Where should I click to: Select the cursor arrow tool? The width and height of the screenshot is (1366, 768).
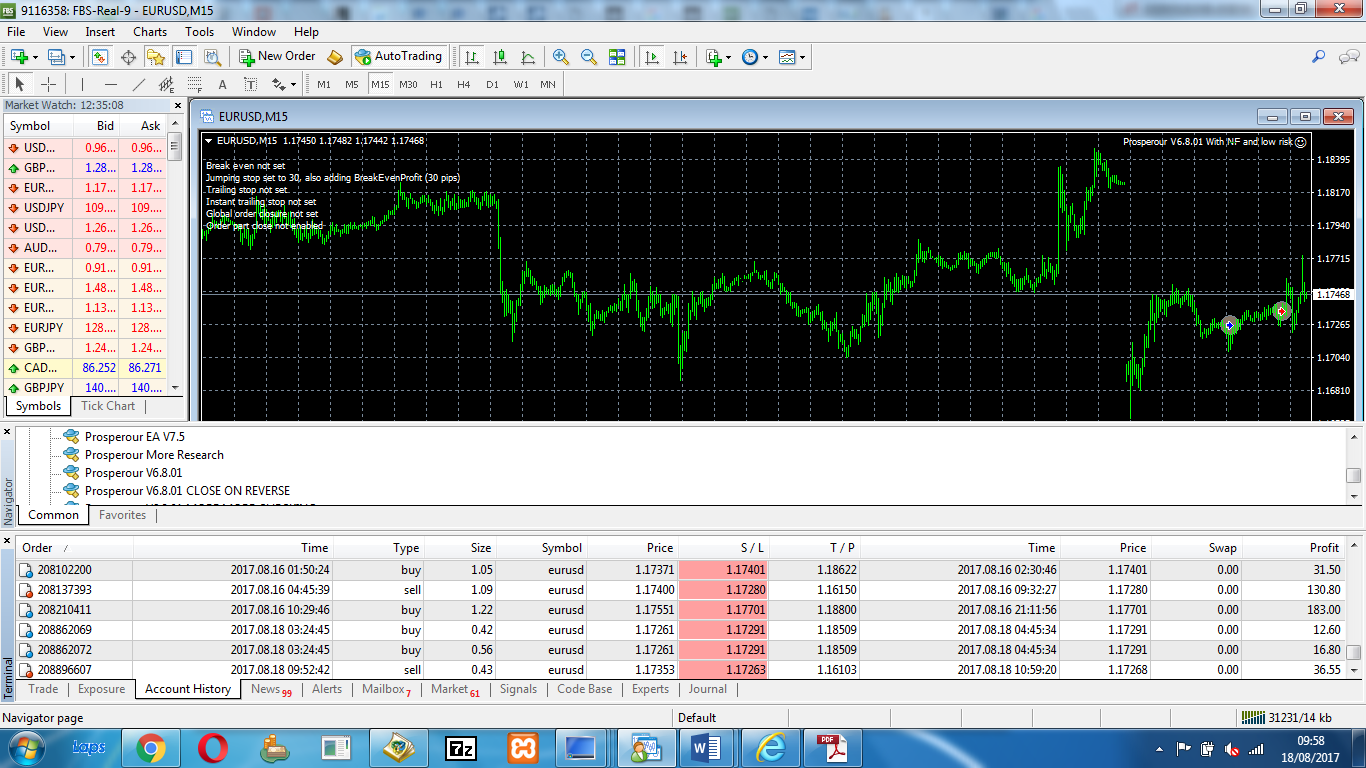[x=20, y=84]
